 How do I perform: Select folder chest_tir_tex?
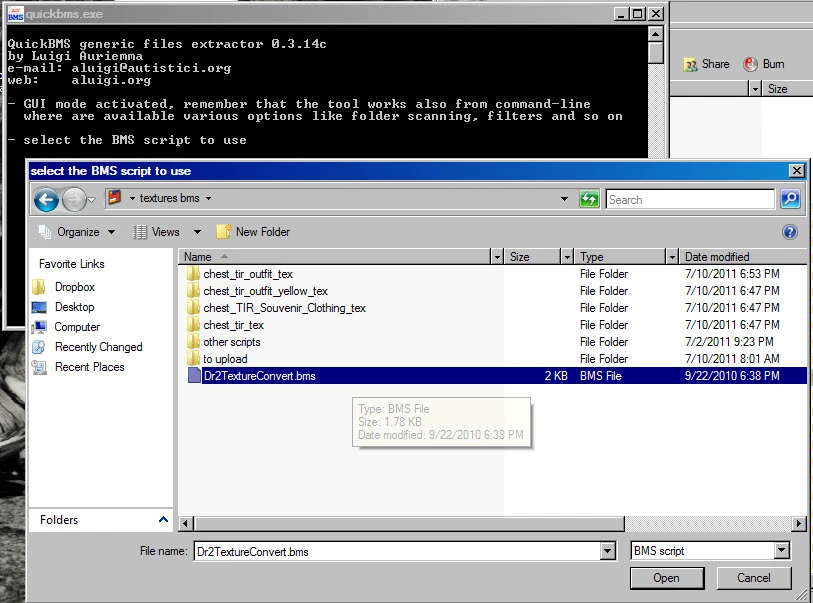coord(233,325)
